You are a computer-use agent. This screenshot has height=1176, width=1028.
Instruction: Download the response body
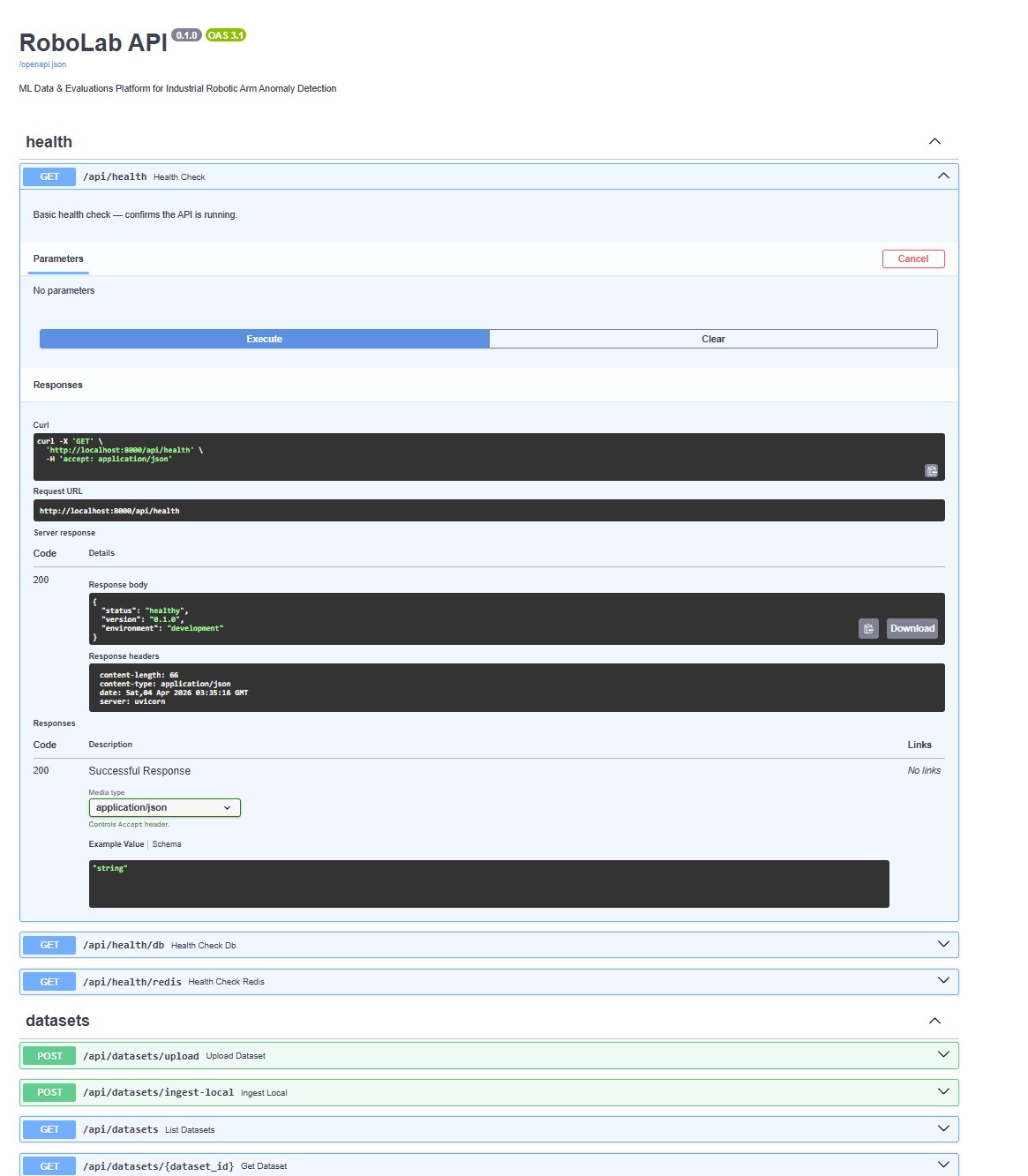912,628
